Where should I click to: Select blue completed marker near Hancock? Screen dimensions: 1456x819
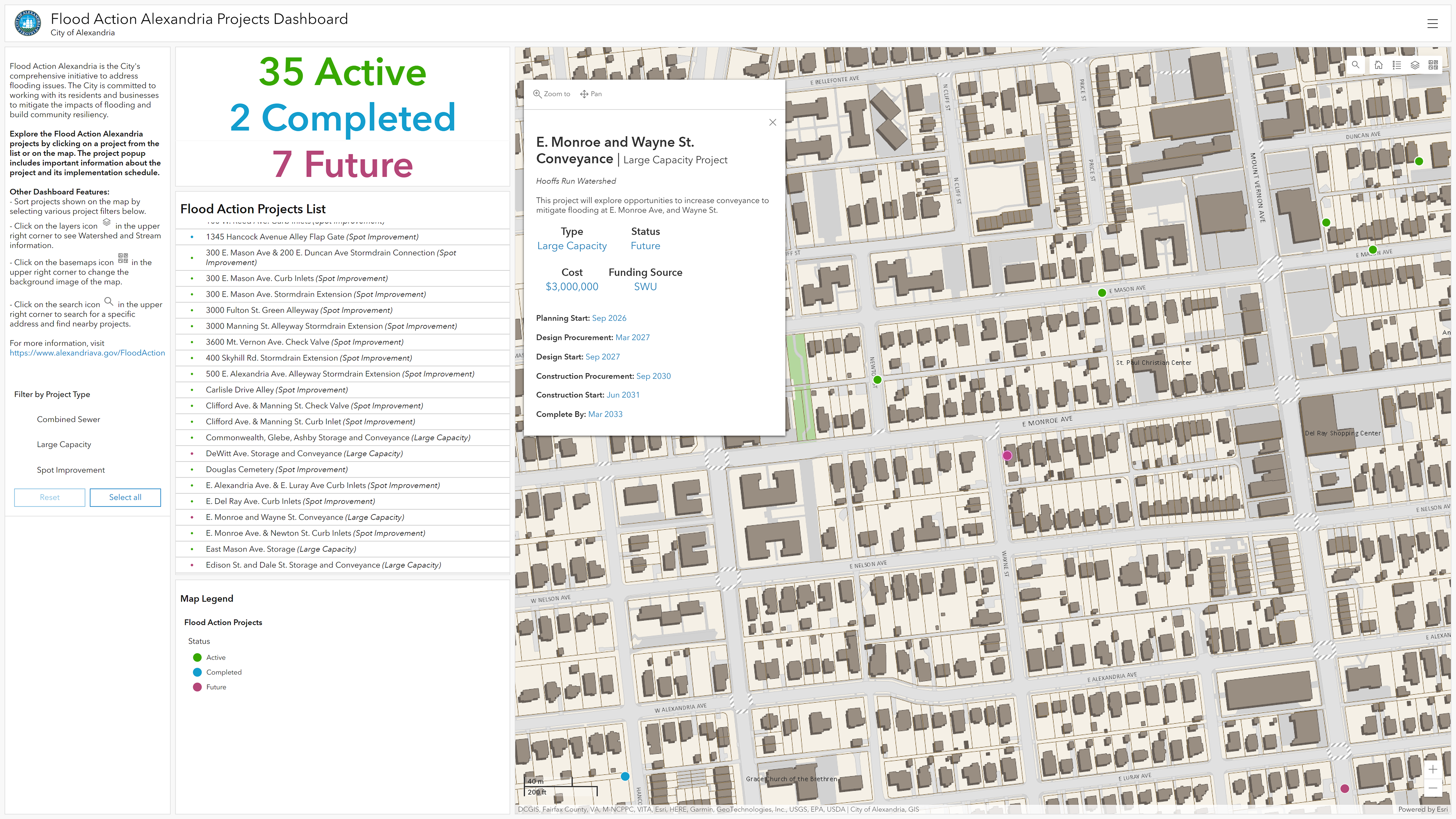pyautogui.click(x=625, y=776)
